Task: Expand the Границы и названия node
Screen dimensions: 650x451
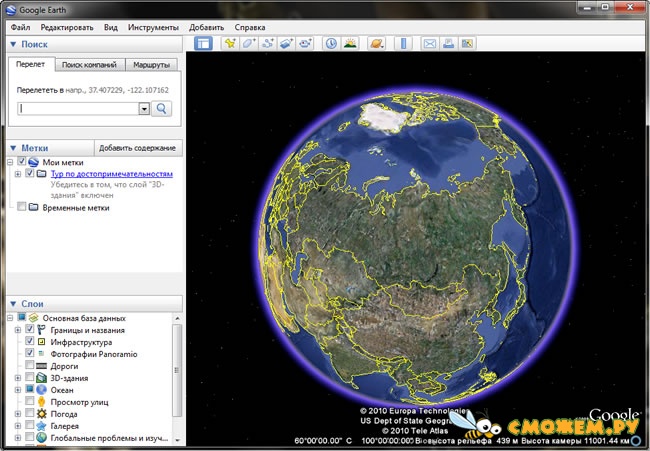Action: pyautogui.click(x=18, y=330)
